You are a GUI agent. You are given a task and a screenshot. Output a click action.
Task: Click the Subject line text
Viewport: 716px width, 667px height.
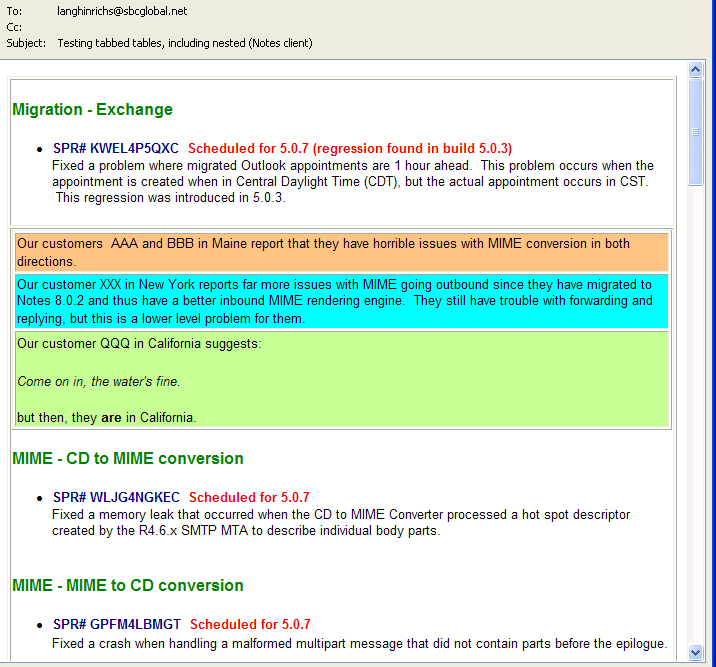pos(184,43)
